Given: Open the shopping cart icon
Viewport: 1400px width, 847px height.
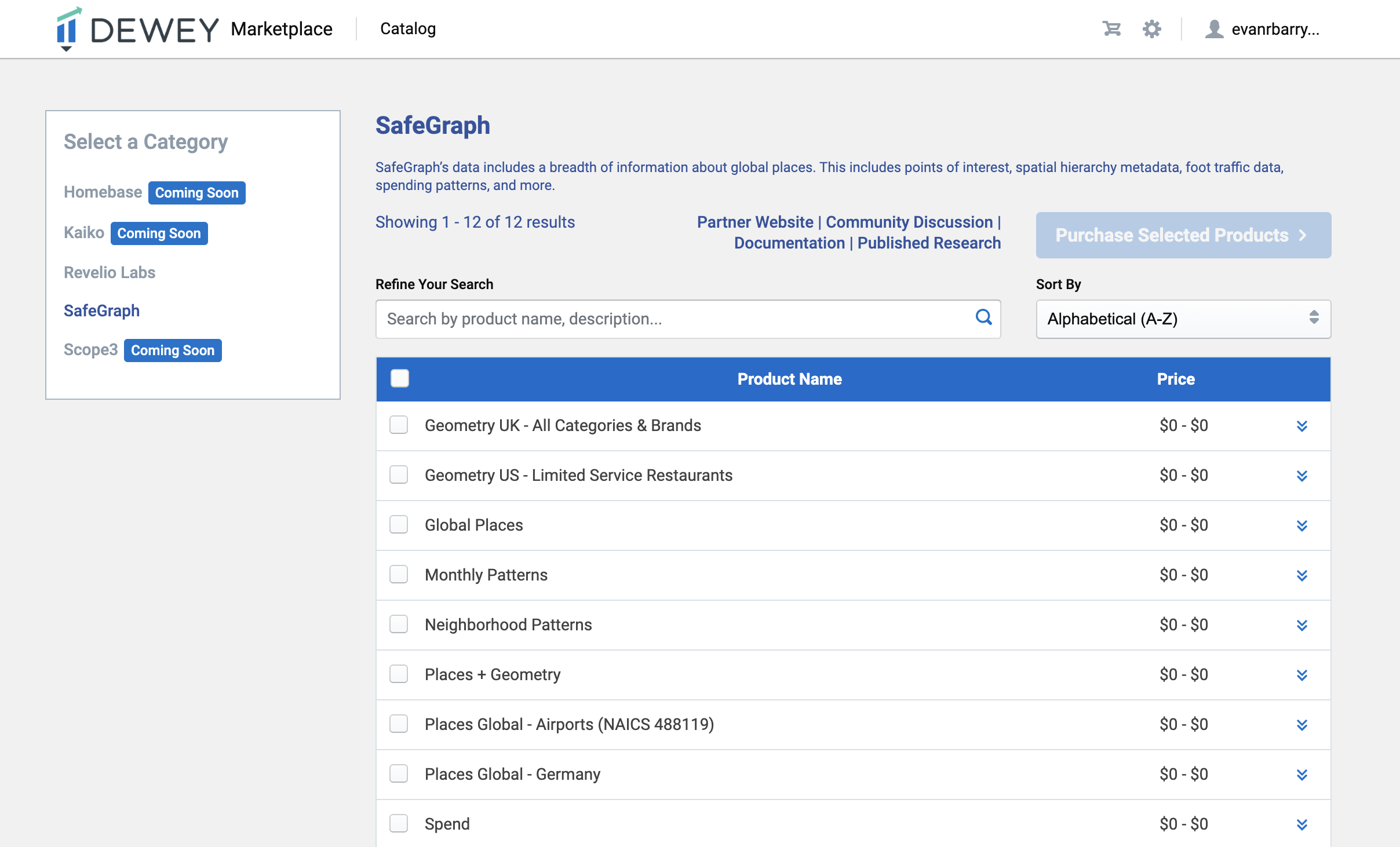Looking at the screenshot, I should pyautogui.click(x=1111, y=29).
